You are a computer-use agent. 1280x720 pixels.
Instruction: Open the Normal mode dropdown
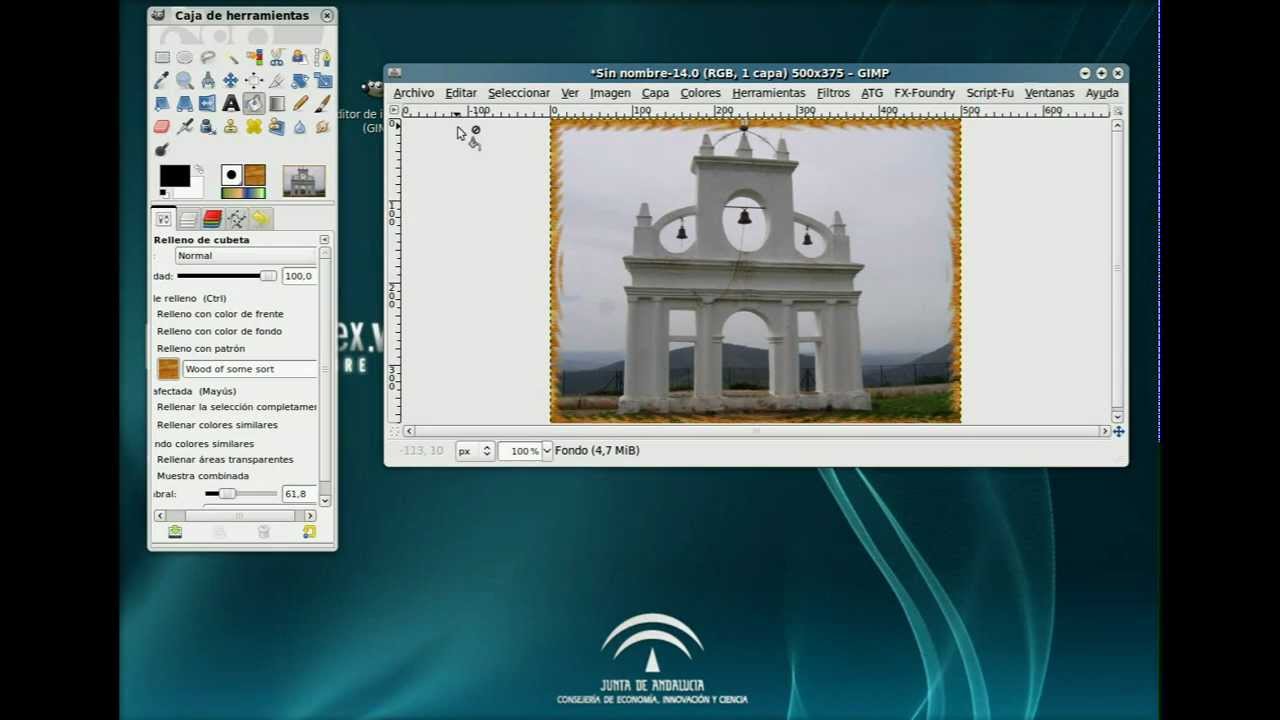[x=245, y=256]
